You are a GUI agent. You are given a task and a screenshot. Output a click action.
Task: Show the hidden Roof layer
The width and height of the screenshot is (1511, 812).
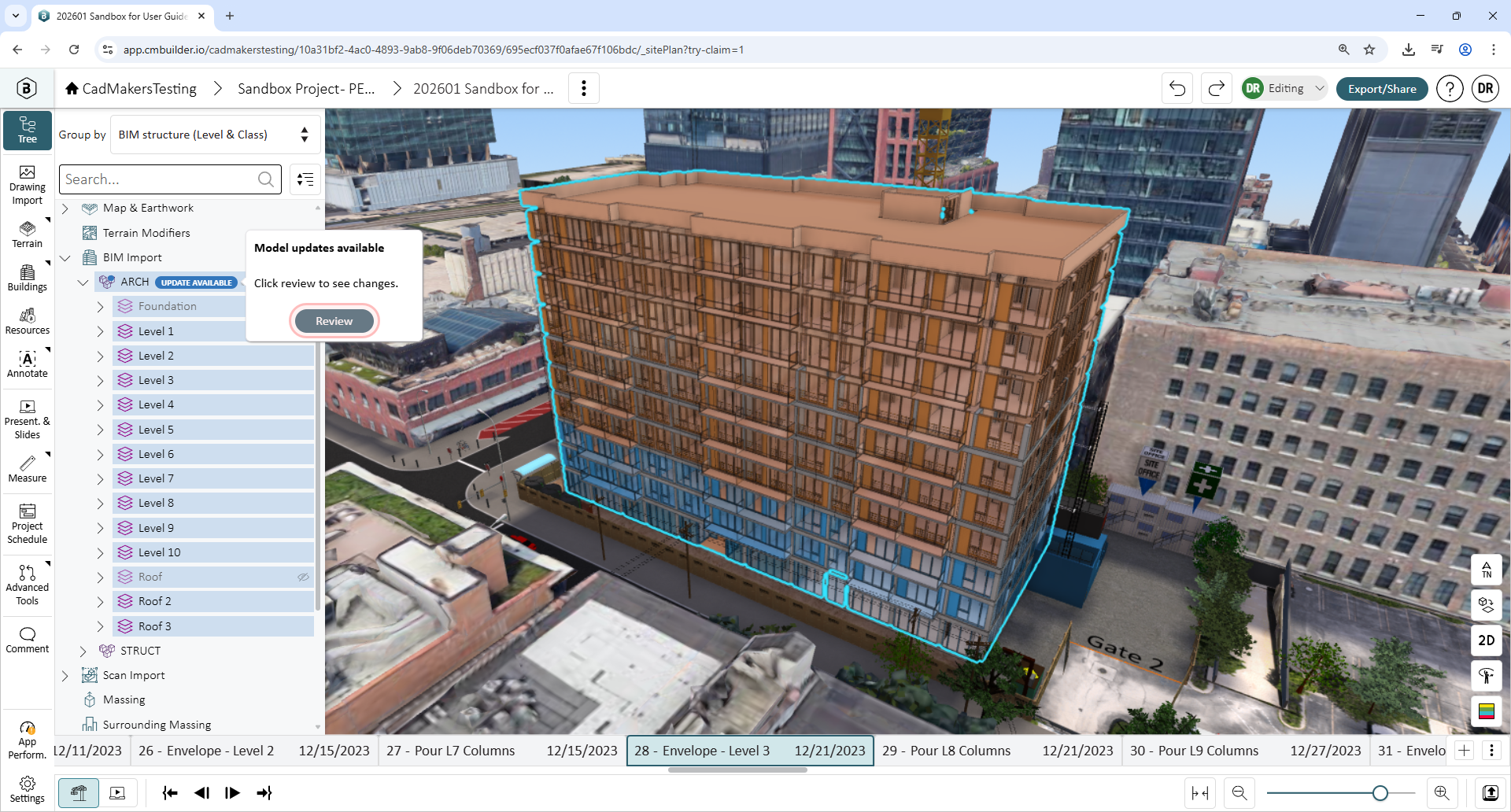tap(303, 577)
